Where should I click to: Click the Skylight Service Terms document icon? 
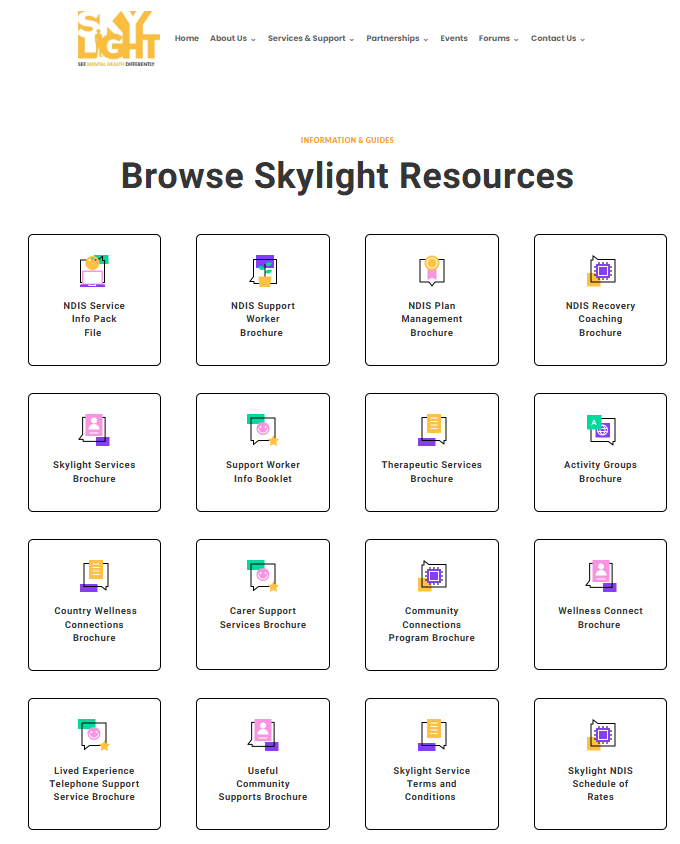click(x=432, y=735)
